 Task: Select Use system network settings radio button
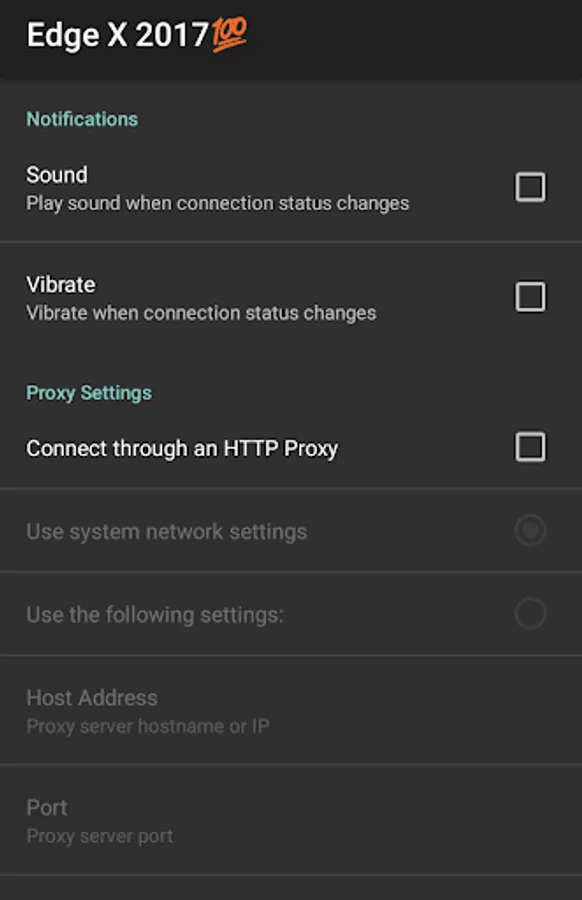pyautogui.click(x=531, y=531)
